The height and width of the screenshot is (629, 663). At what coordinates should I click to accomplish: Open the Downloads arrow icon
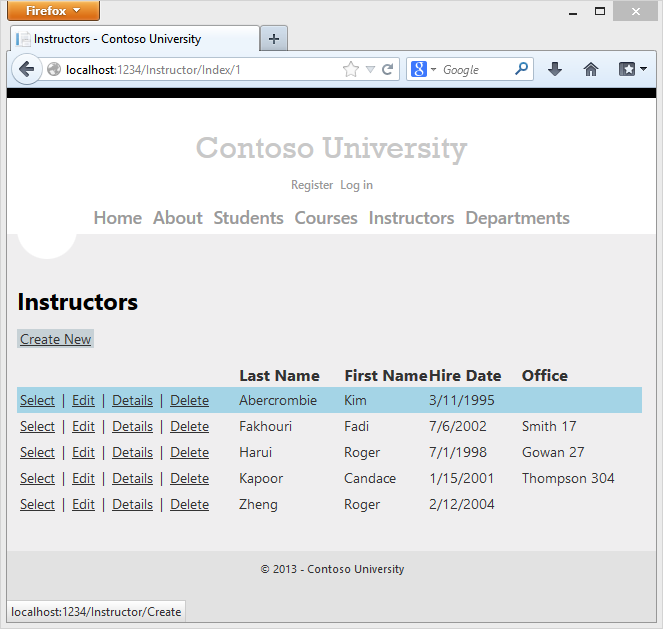tap(555, 70)
